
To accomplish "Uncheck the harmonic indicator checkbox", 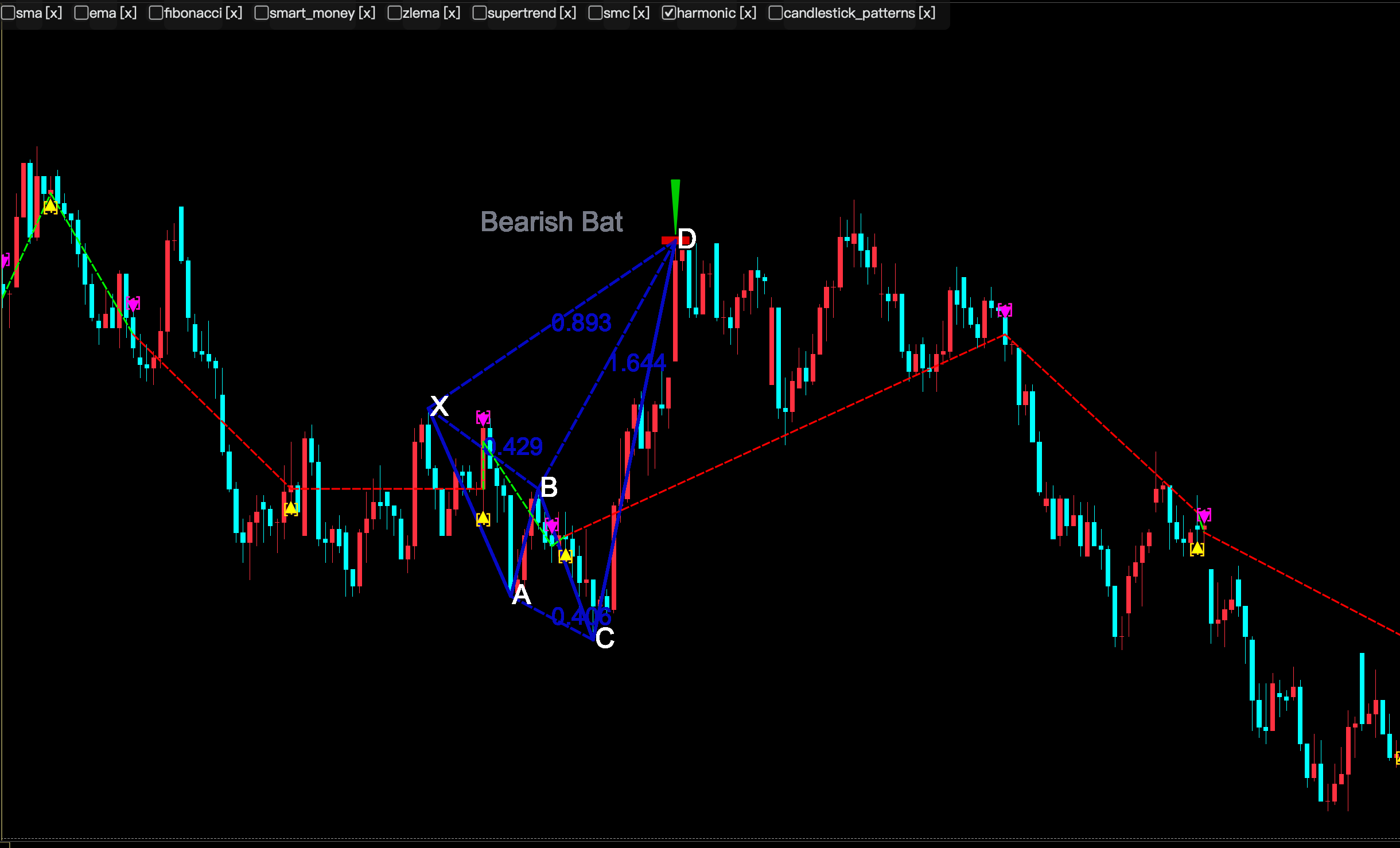I will (668, 13).
